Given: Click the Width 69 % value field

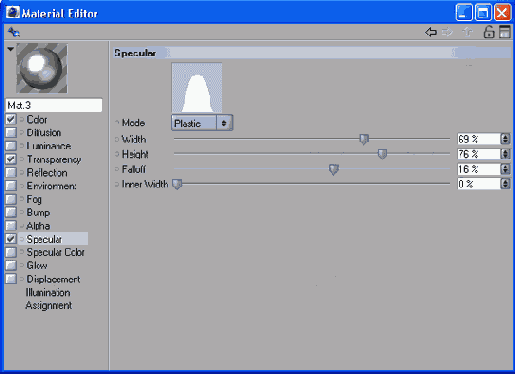Looking at the screenshot, I should point(479,139).
